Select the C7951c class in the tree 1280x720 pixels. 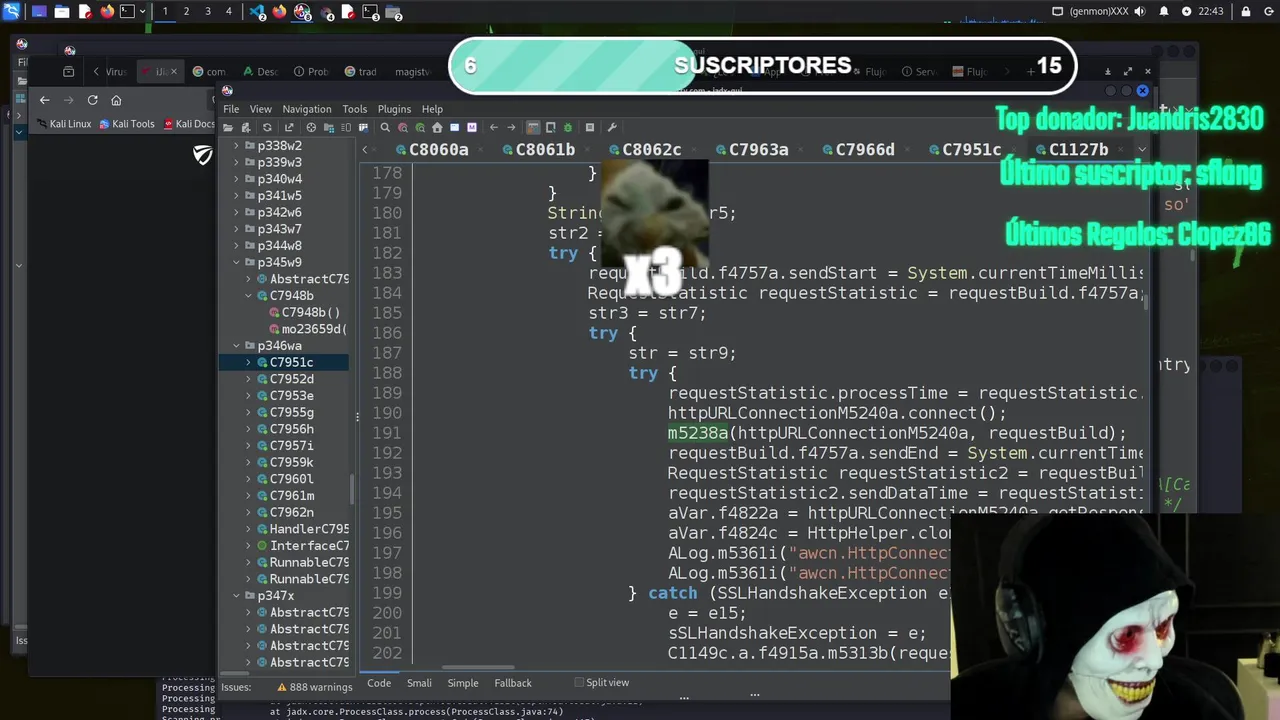pos(291,362)
